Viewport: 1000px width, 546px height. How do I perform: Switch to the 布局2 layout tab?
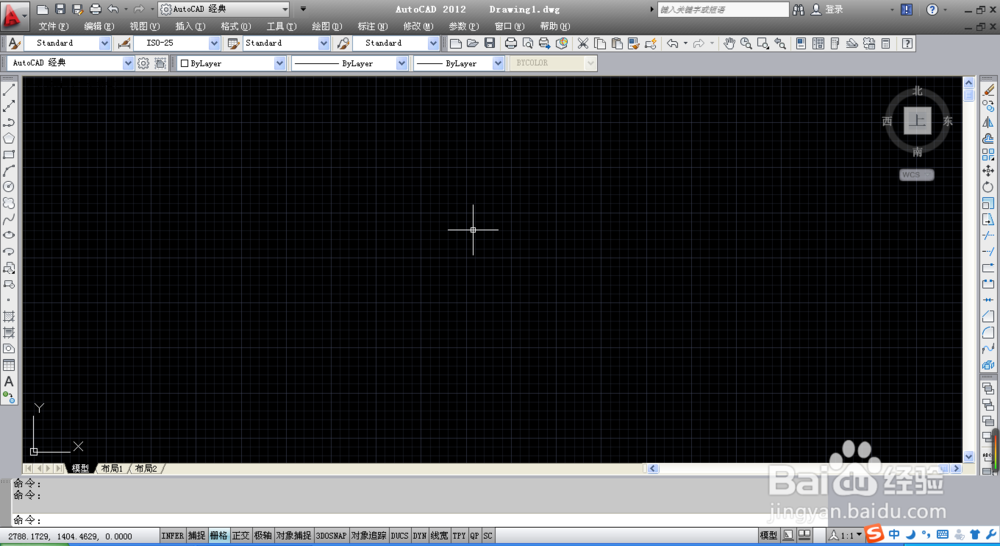pos(146,469)
